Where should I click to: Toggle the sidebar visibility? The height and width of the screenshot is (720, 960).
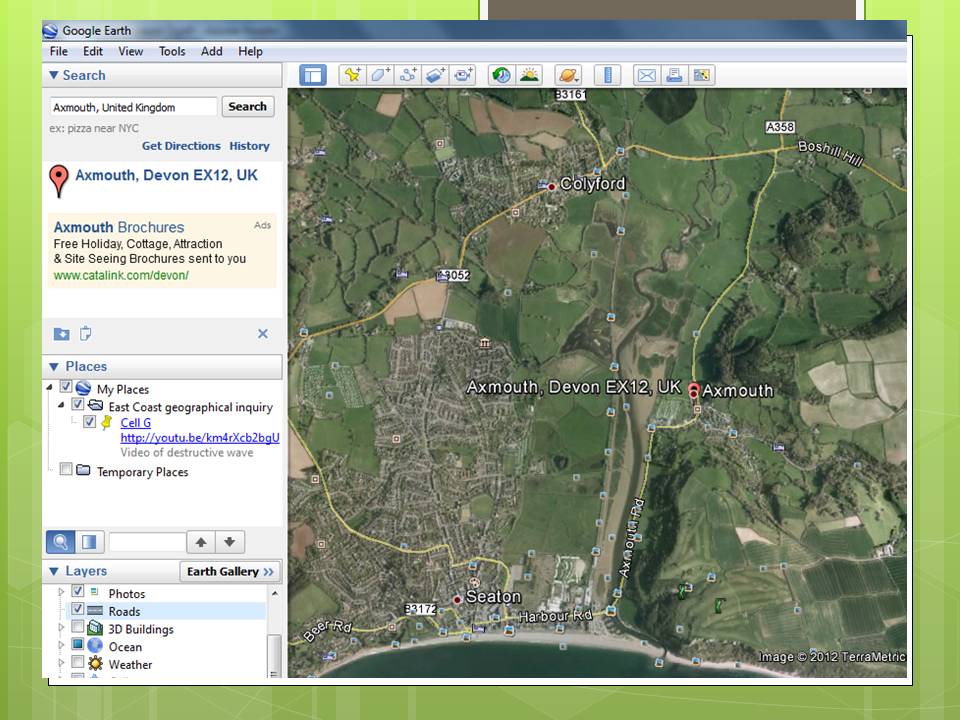coord(313,74)
